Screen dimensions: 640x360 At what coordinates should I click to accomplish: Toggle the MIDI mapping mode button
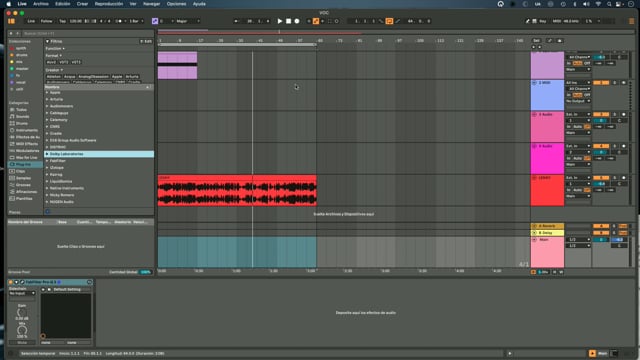point(557,21)
